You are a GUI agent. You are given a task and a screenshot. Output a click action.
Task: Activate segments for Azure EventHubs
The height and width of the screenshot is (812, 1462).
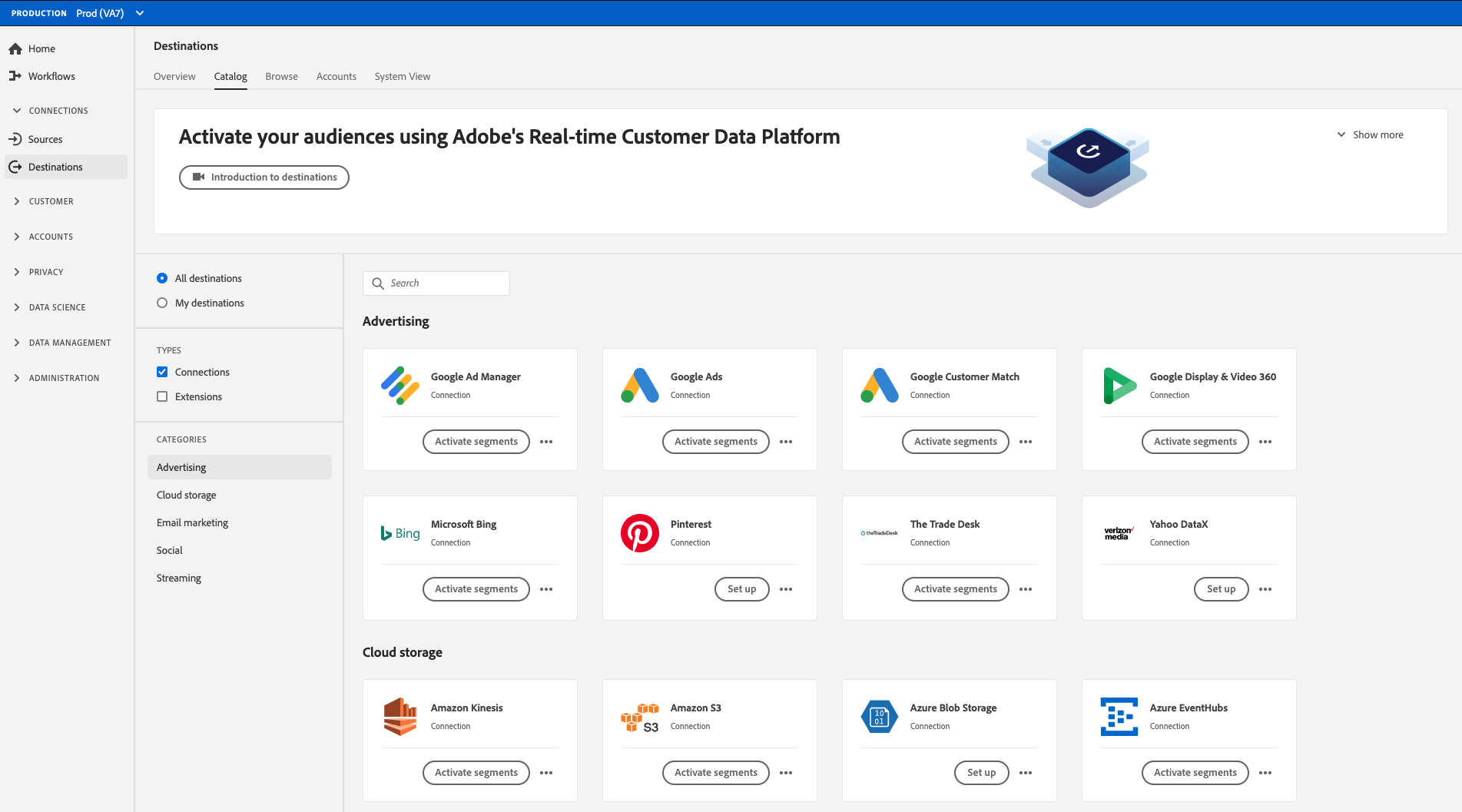tap(1195, 773)
